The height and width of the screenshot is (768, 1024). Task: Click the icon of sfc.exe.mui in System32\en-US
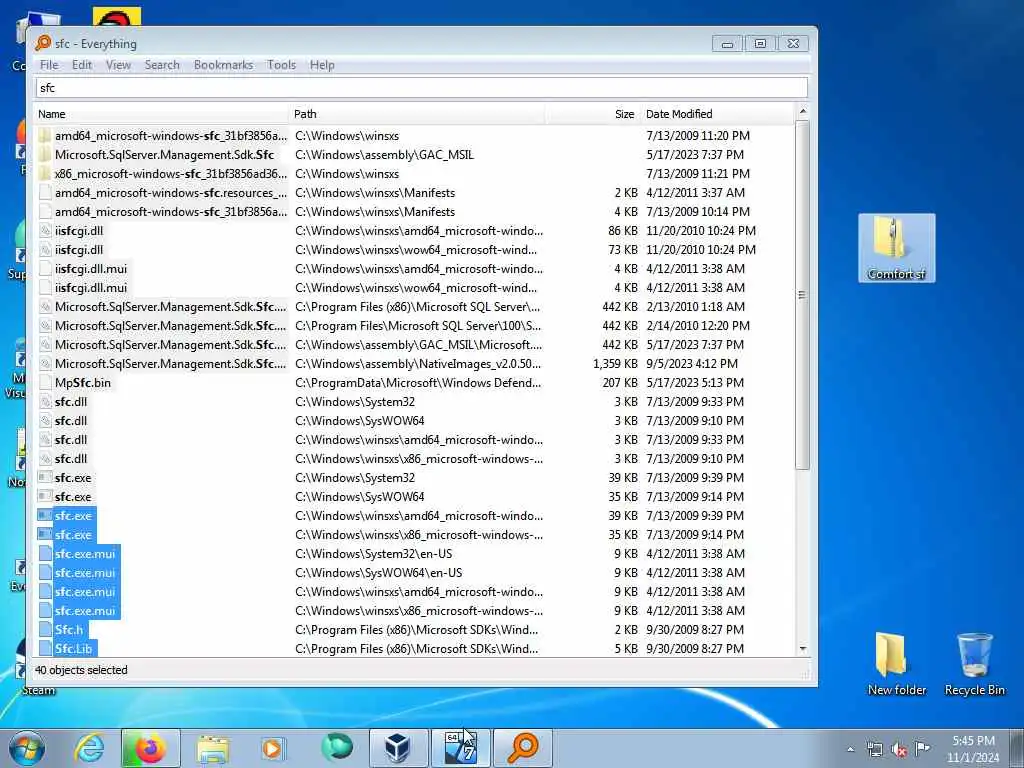tap(44, 554)
